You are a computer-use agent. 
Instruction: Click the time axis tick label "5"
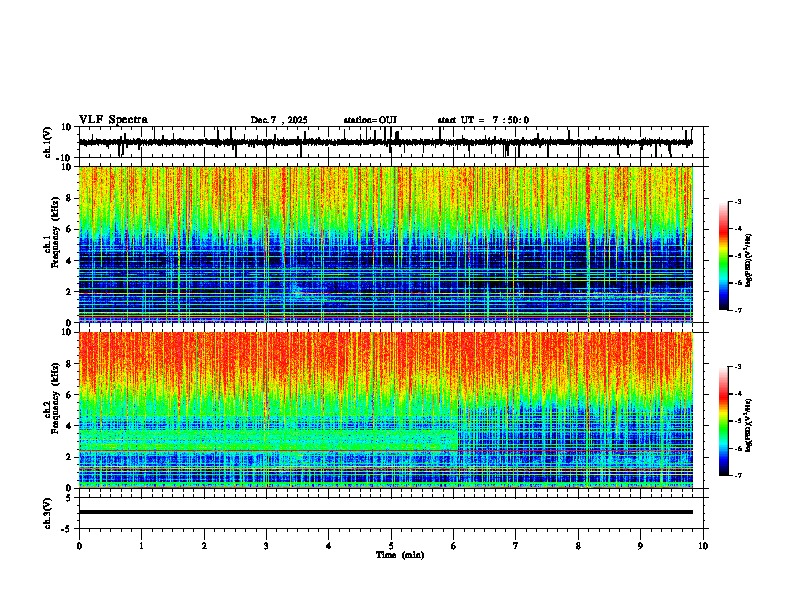(391, 546)
